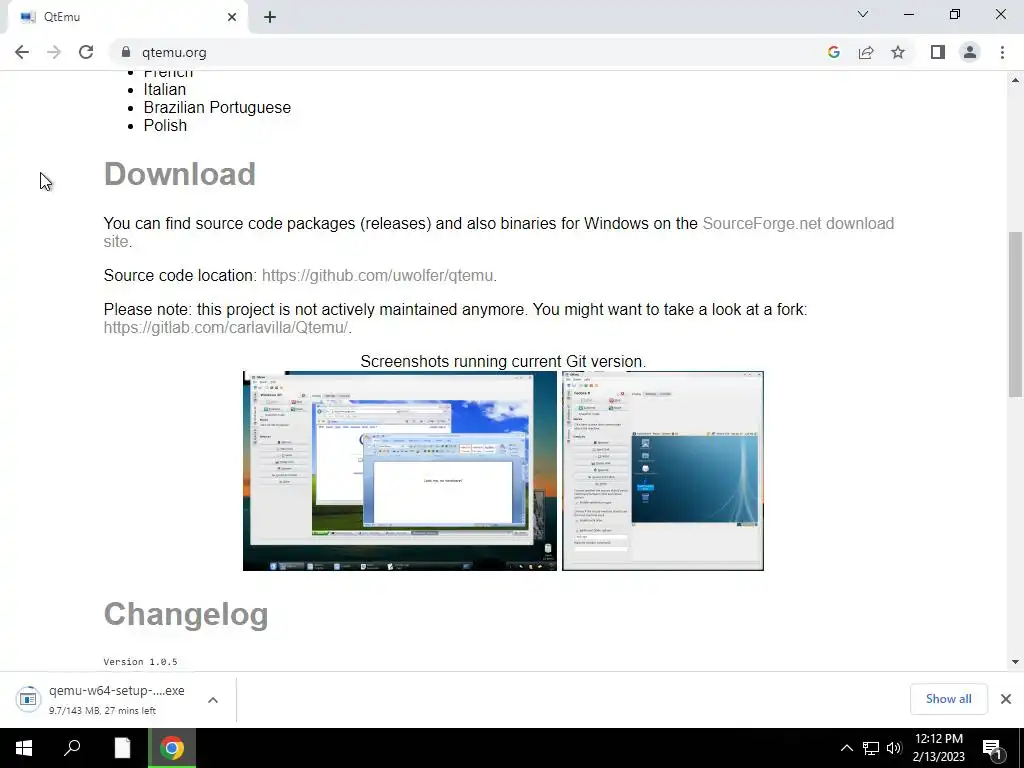1024x768 pixels.
Task: Click the scrollbar down arrow
Action: pos(1015,662)
